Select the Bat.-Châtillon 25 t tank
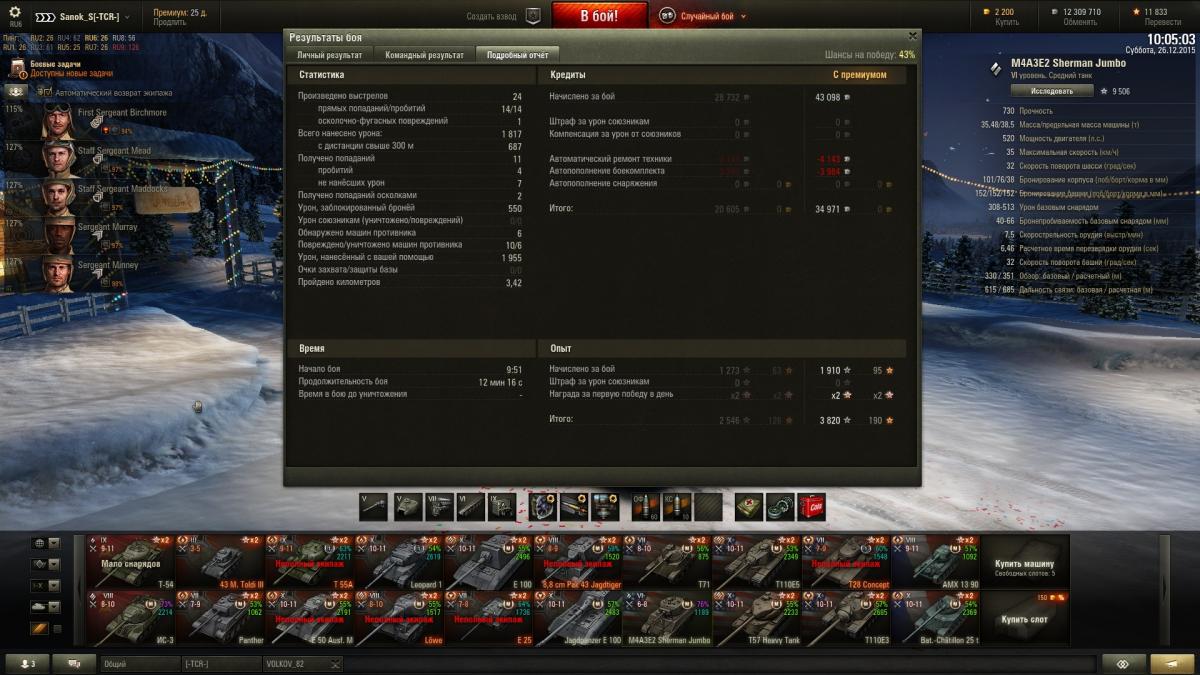The height and width of the screenshot is (675, 1200). [936, 618]
